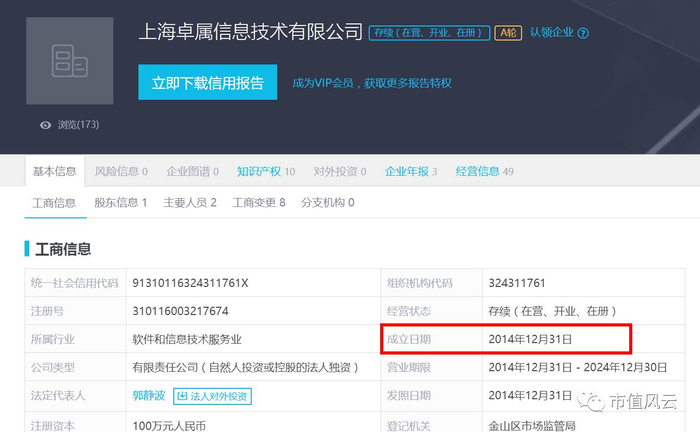Click legal representative 郭静波 link
This screenshot has height=432, width=700.
tap(149, 395)
